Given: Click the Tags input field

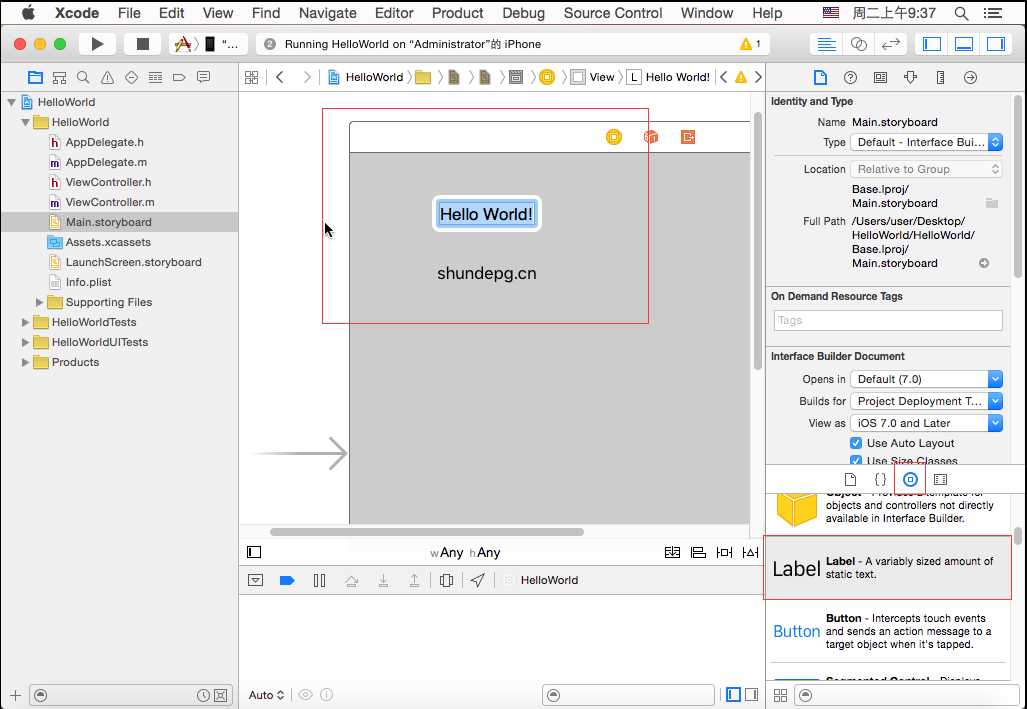Looking at the screenshot, I should (x=887, y=320).
